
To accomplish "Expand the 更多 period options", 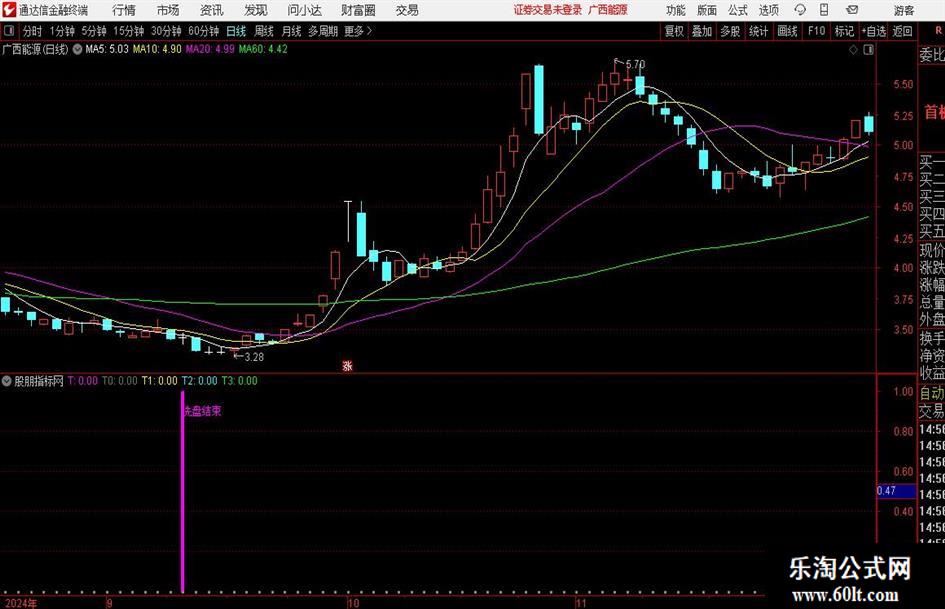I will tap(358, 31).
